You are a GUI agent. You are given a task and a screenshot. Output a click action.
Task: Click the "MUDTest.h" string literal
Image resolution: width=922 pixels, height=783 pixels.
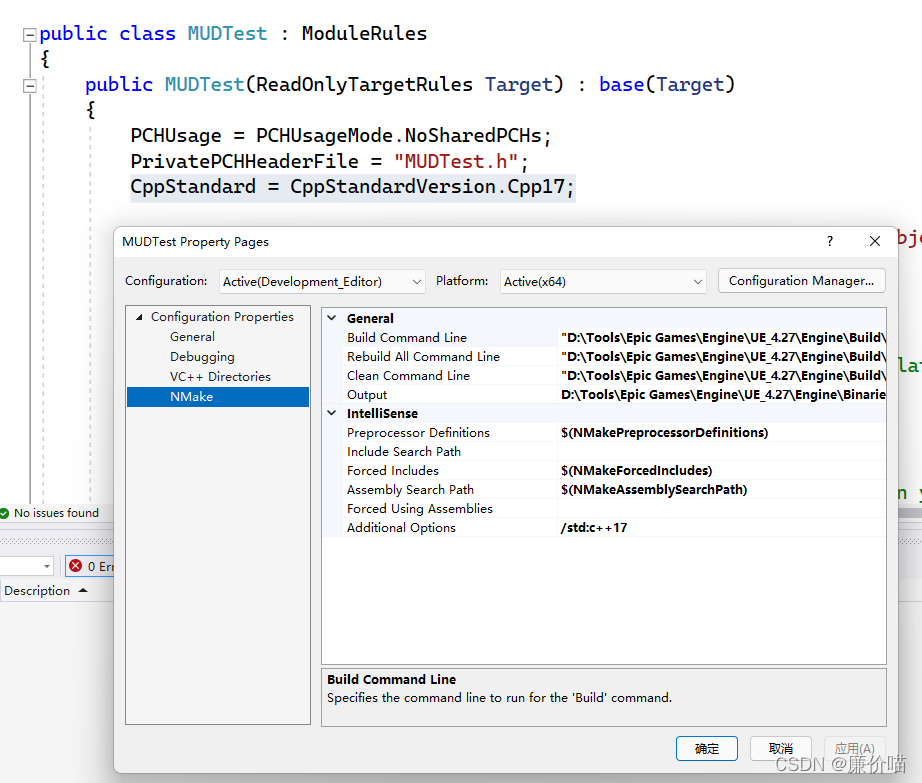(x=456, y=162)
